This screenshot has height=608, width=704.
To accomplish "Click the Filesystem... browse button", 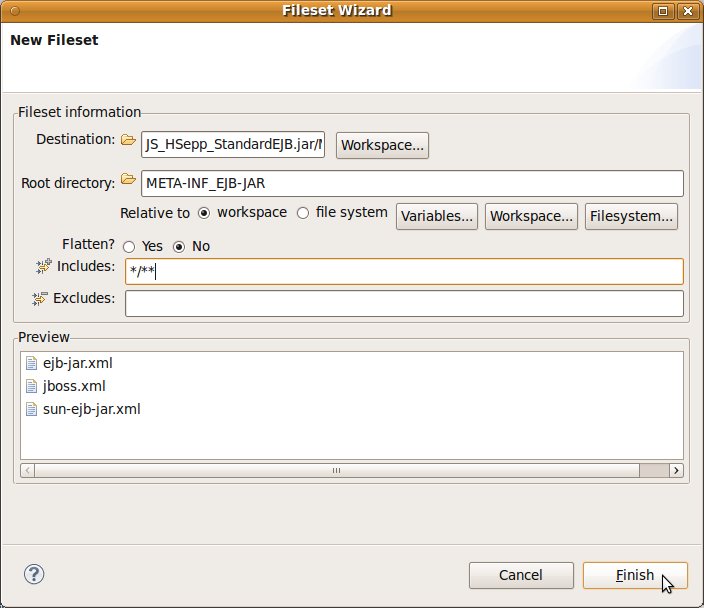I will (632, 216).
